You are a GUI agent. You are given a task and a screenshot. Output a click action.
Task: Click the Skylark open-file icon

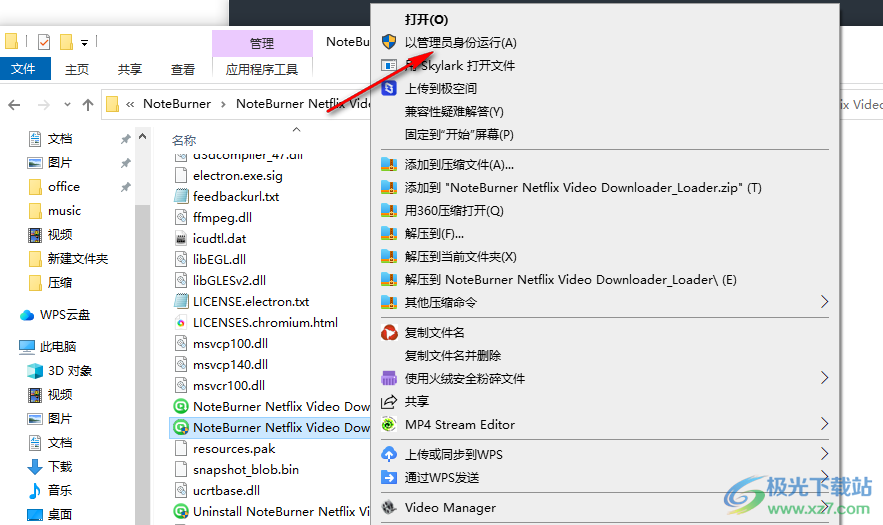[x=389, y=65]
